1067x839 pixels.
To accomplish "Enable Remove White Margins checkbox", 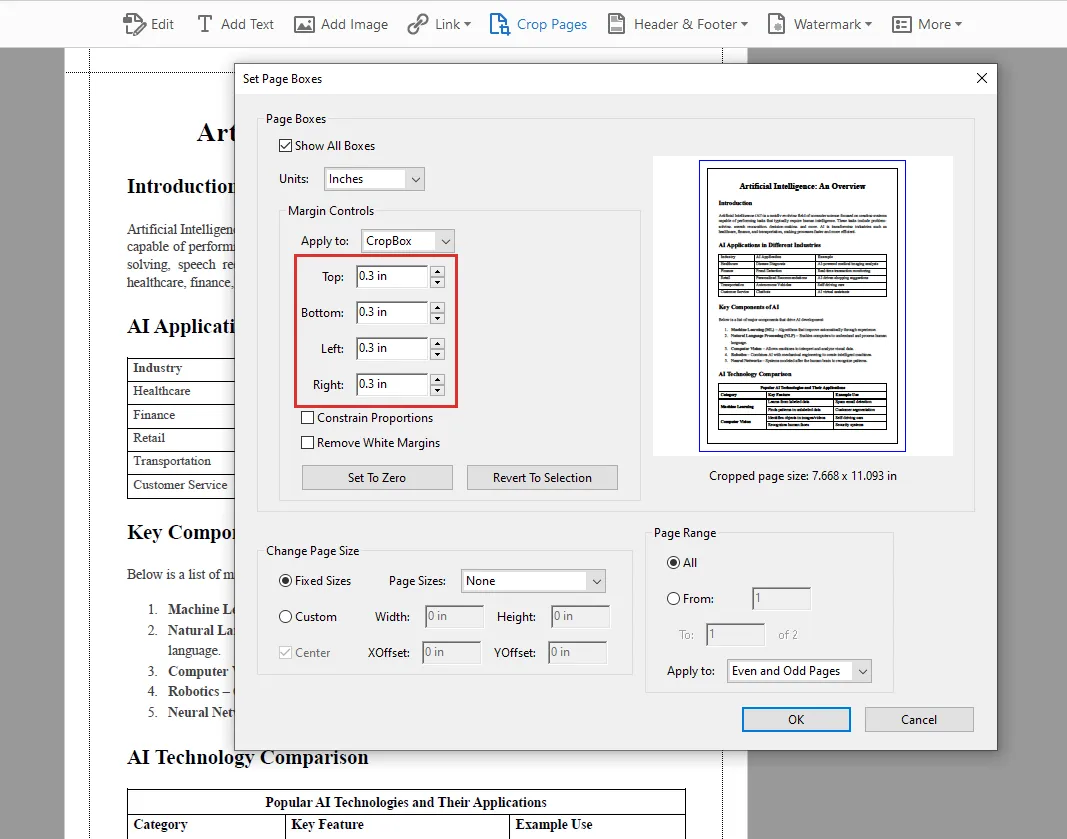I will [308, 443].
